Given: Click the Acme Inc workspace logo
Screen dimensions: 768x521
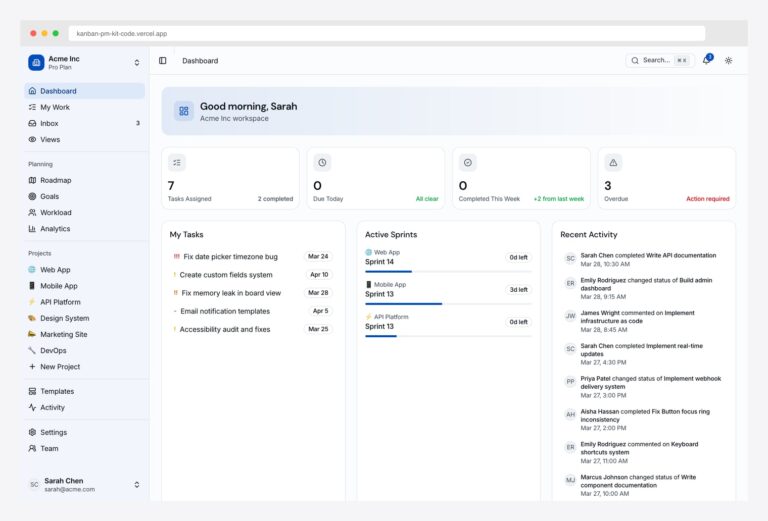Looking at the screenshot, I should [36, 62].
